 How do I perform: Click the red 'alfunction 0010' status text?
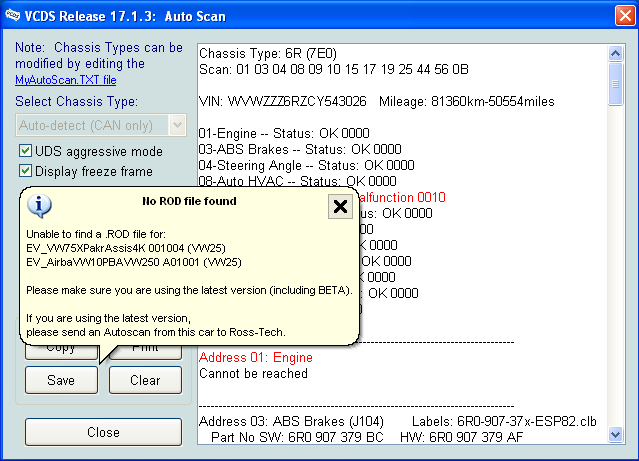tap(403, 197)
